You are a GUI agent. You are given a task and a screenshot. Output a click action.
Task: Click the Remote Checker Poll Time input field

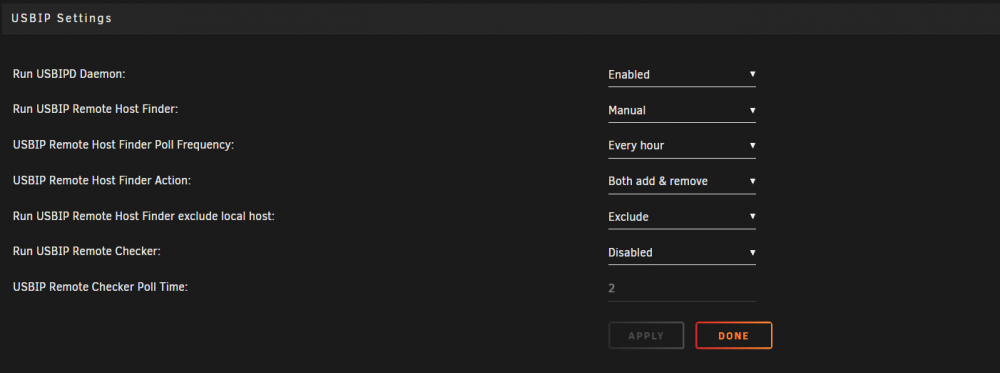682,288
